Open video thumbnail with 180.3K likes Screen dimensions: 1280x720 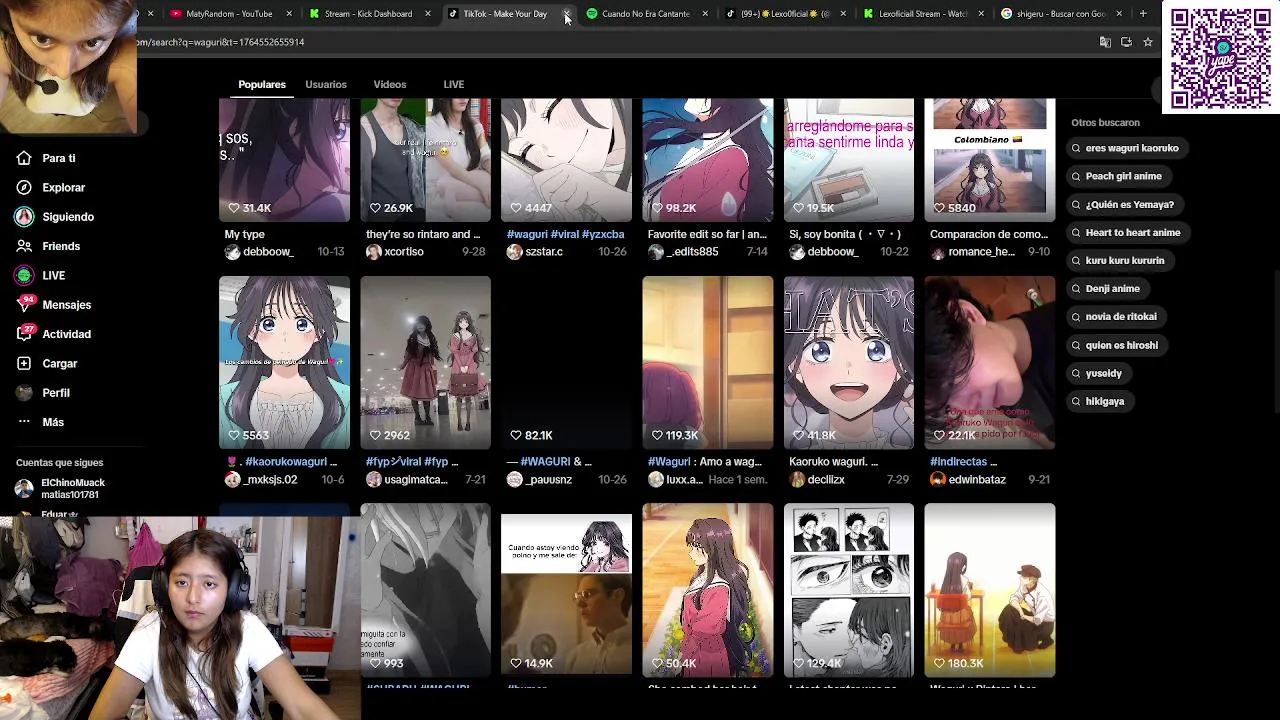point(989,590)
